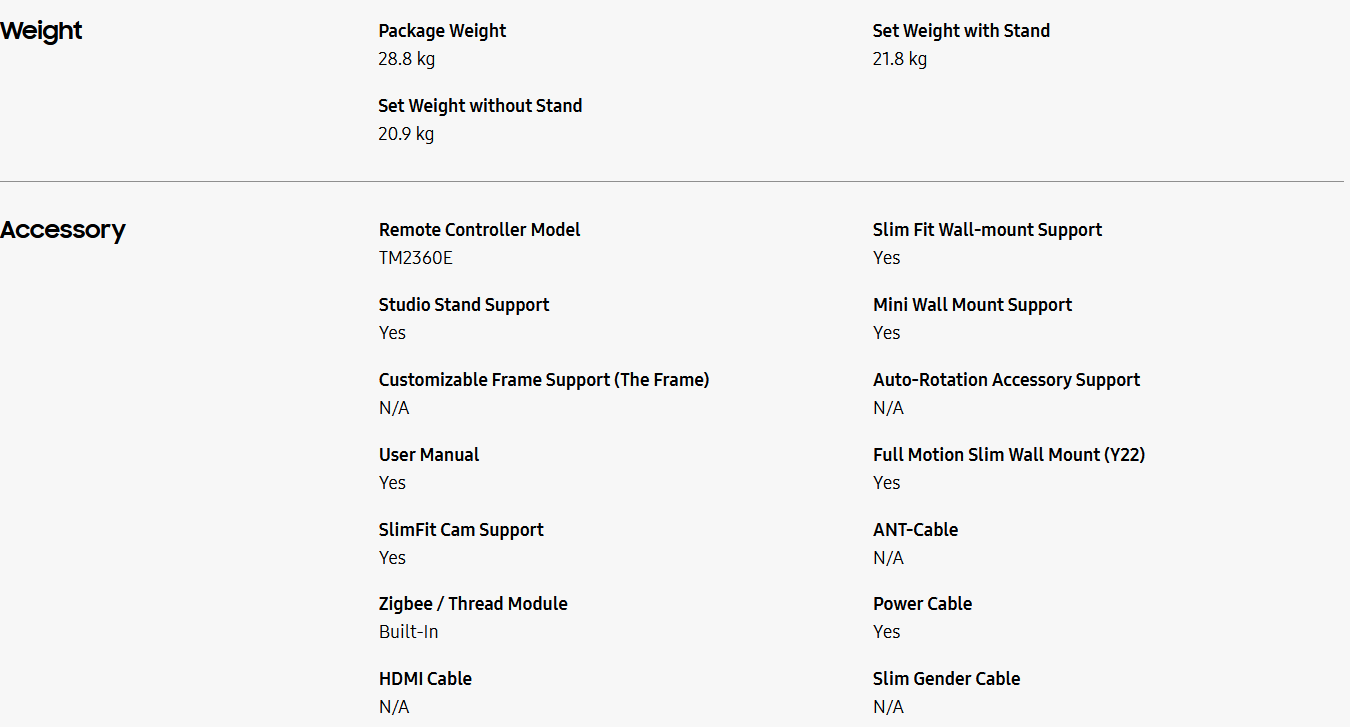1350x727 pixels.
Task: Select the 21.8 kg weight value
Action: [899, 59]
